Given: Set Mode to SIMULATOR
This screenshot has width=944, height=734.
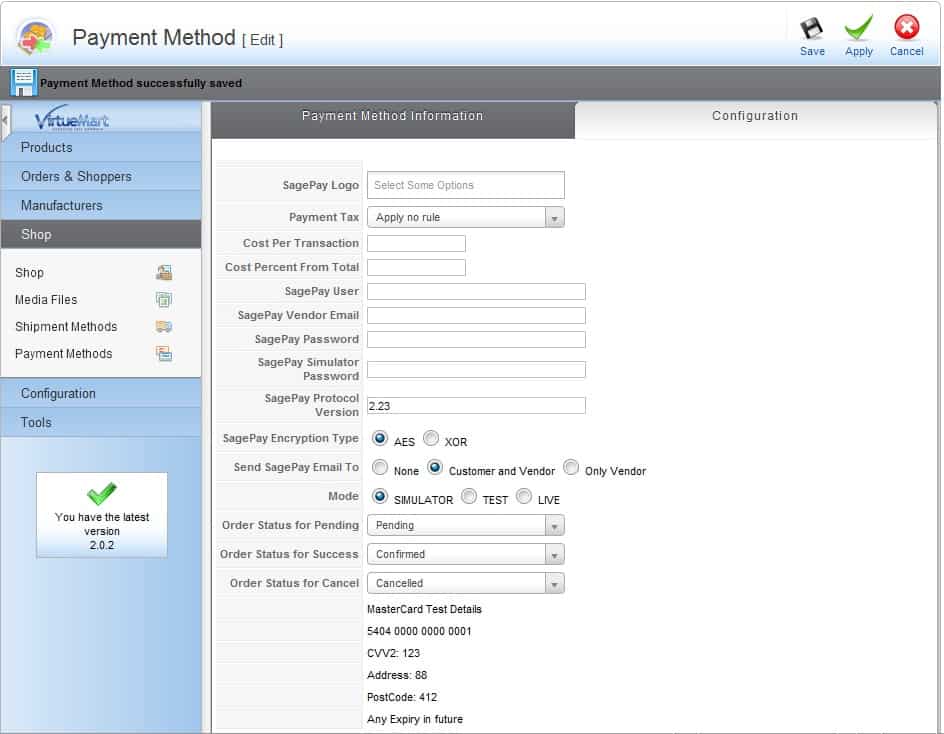Looking at the screenshot, I should point(380,496).
